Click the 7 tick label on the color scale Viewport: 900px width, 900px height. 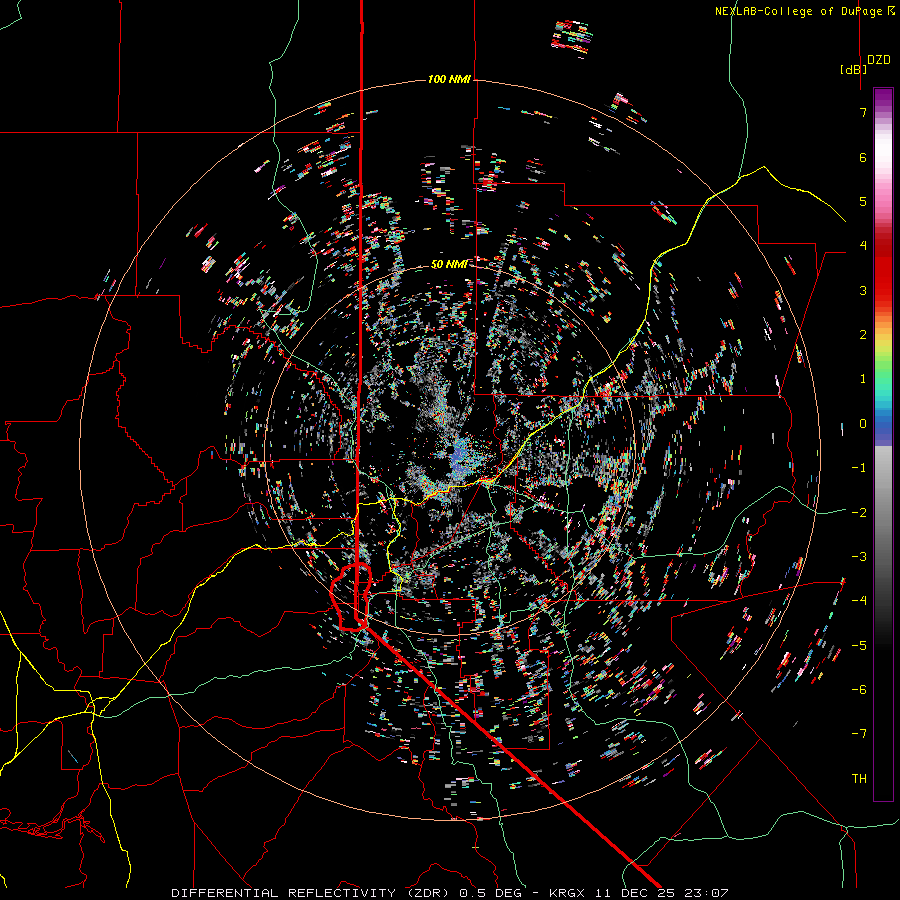[863, 112]
